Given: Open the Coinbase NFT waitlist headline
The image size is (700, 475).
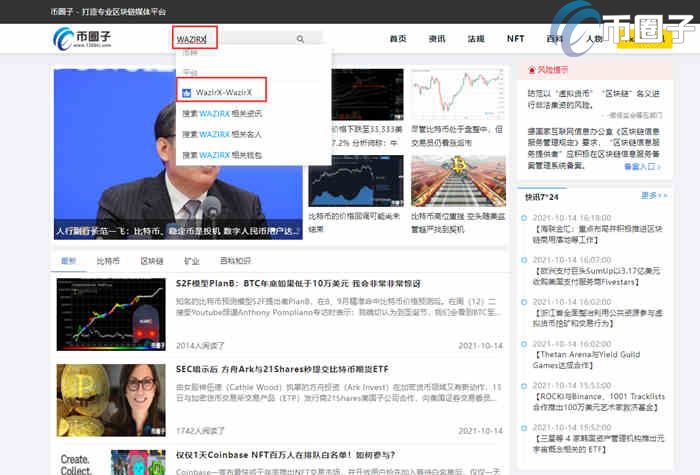Looking at the screenshot, I should point(285,455).
